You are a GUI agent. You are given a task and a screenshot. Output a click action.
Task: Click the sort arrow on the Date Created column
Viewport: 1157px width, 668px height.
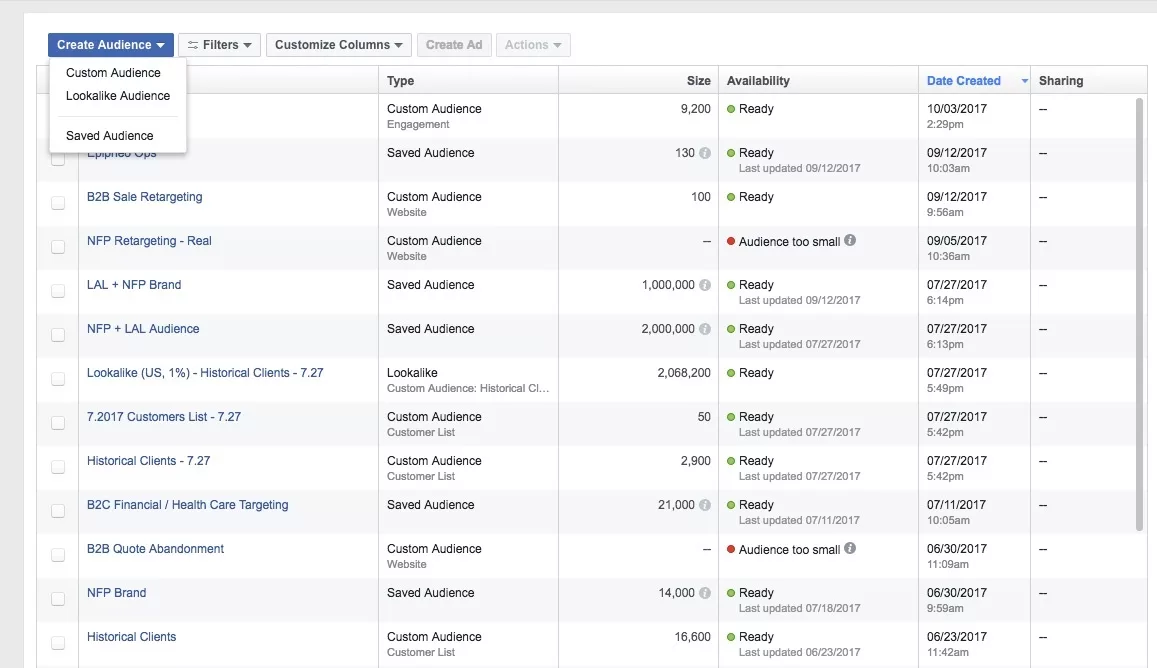[1023, 80]
